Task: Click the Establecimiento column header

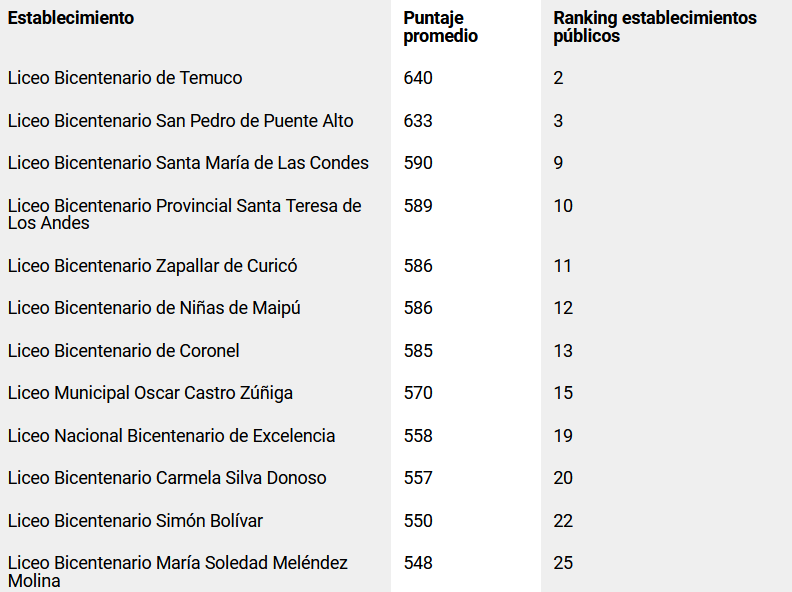Action: click(71, 18)
